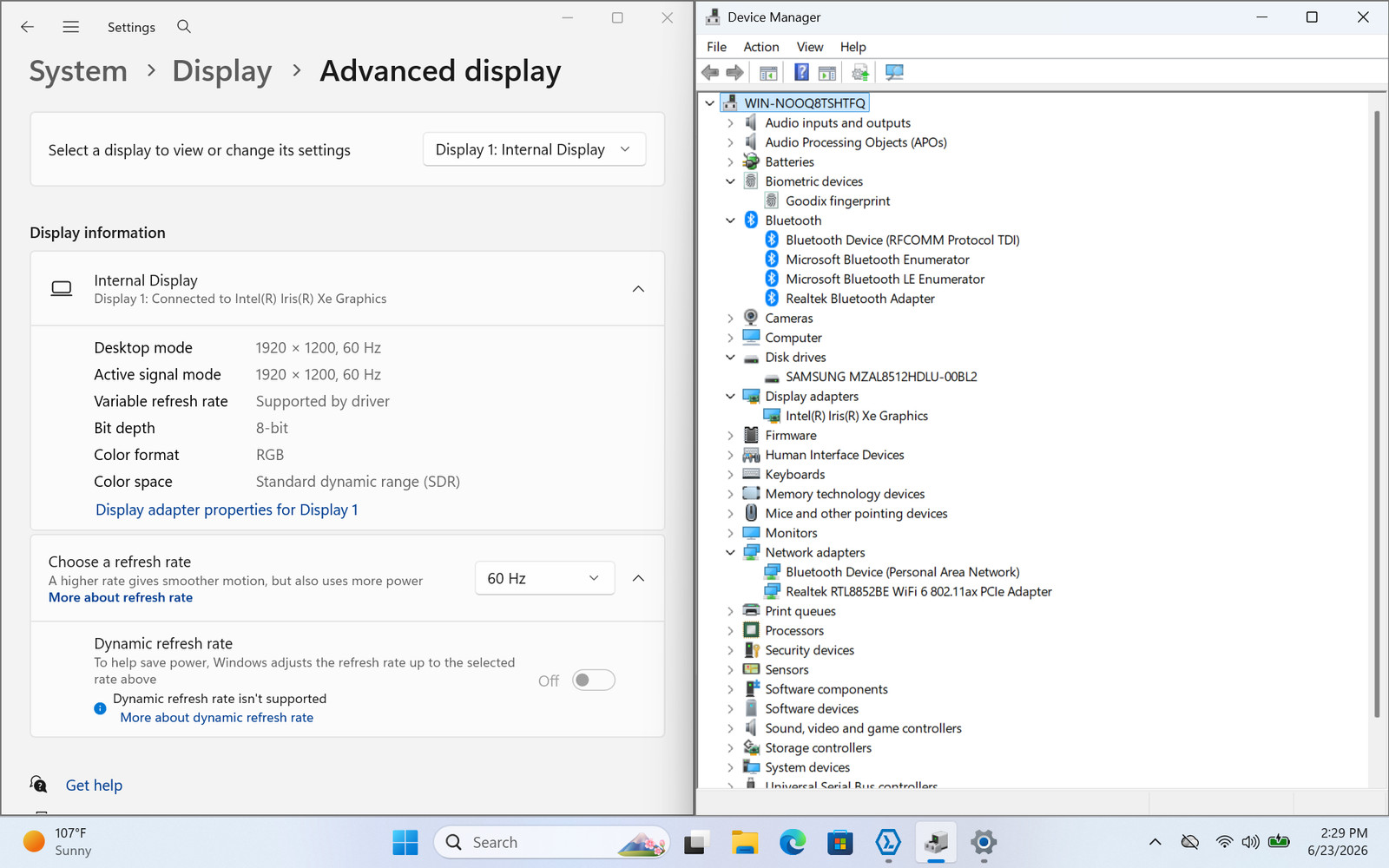Click the Device Manager vertical scrollbar
Image resolution: width=1389 pixels, height=868 pixels.
pyautogui.click(x=1377, y=413)
